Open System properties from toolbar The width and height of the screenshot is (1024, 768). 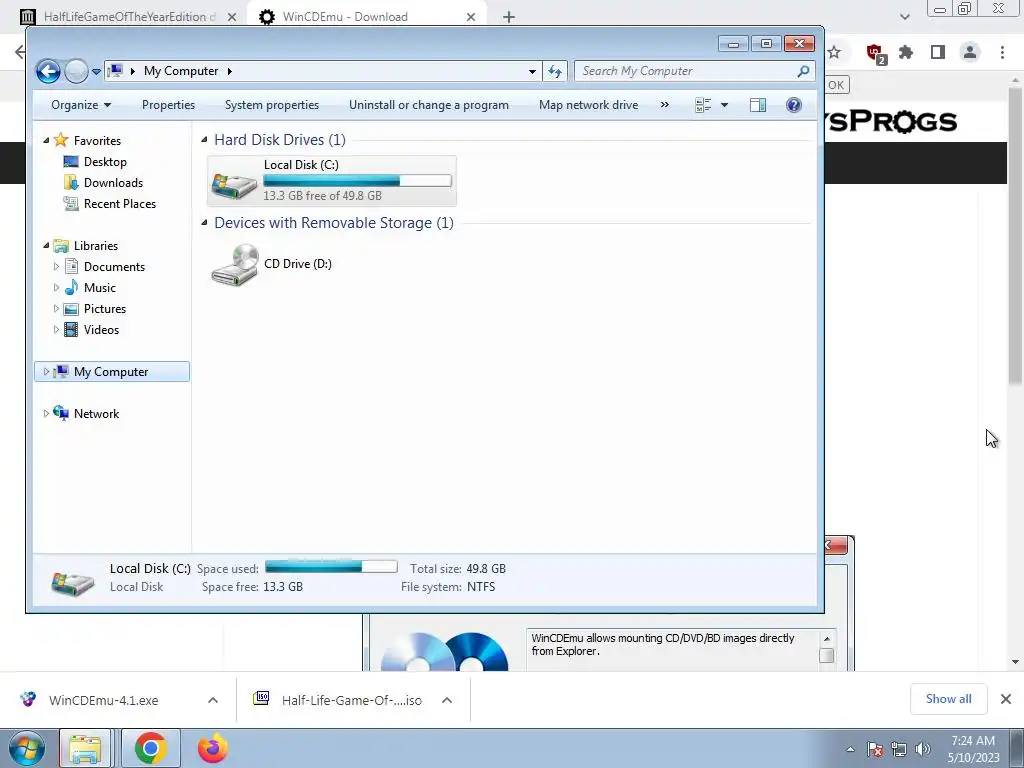272,105
